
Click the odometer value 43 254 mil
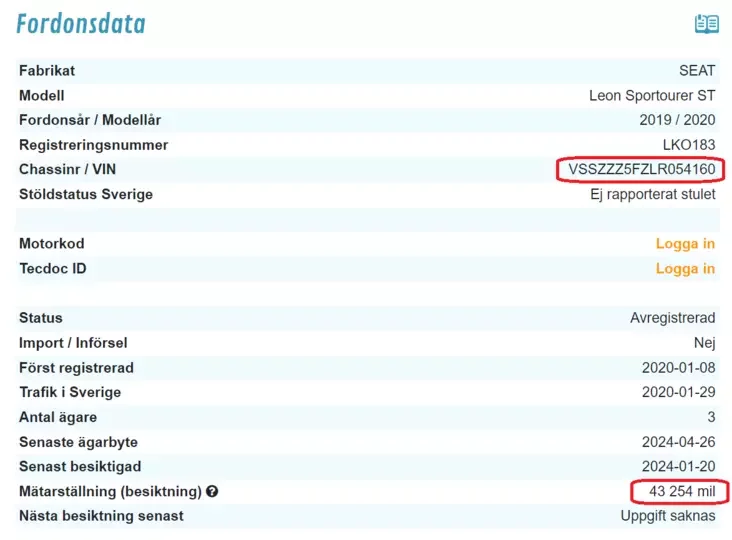tap(679, 492)
